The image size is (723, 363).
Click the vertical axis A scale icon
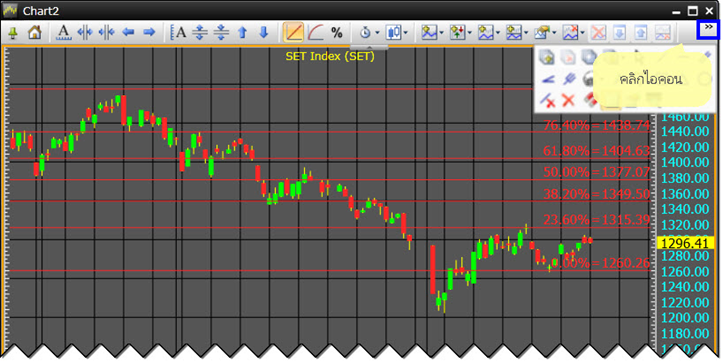tap(178, 33)
